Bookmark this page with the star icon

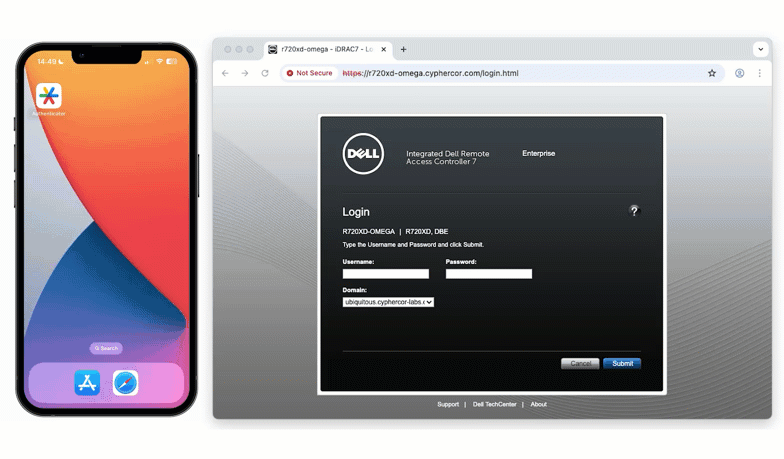[x=712, y=73]
